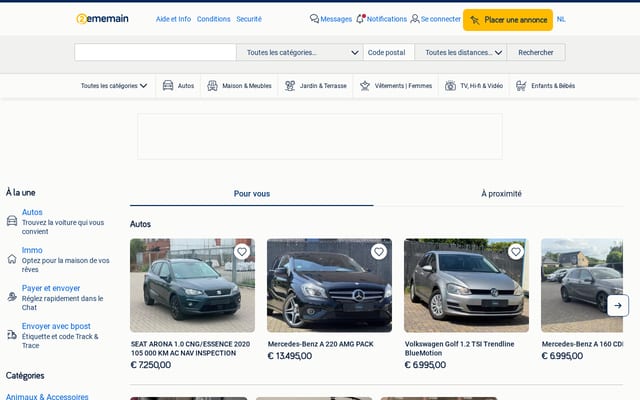Click the Vêtements Femmes dress icon

(x=364, y=85)
